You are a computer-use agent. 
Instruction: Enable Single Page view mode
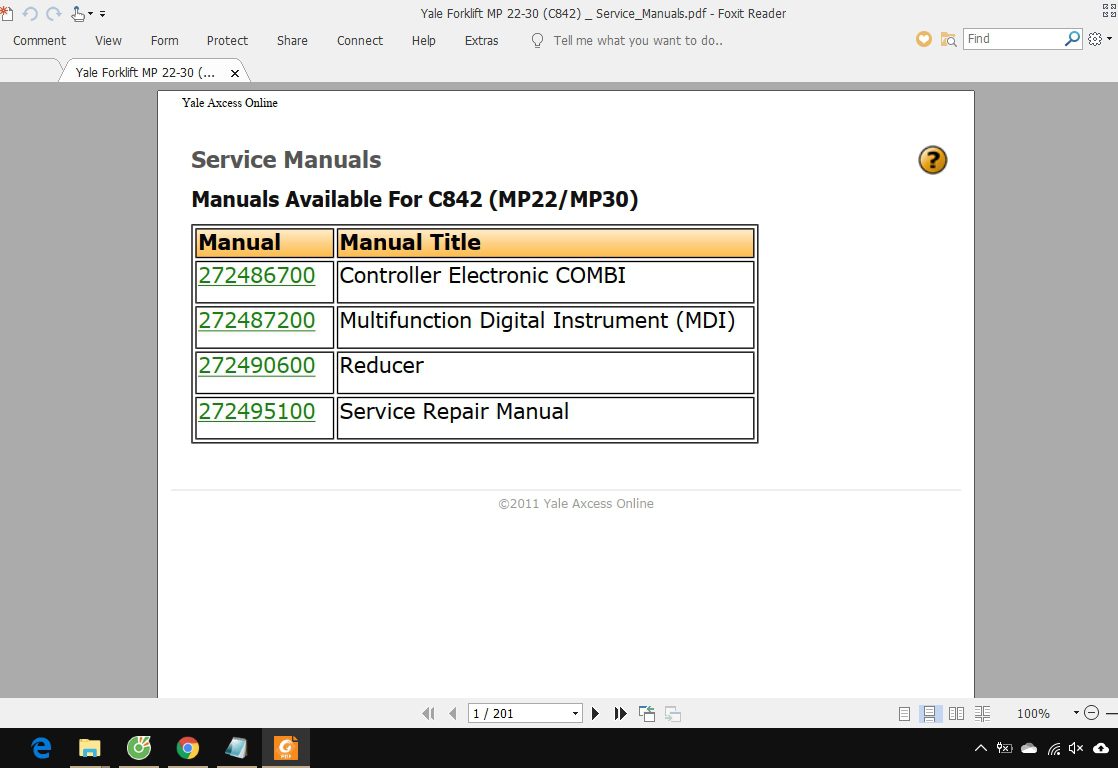(x=903, y=713)
